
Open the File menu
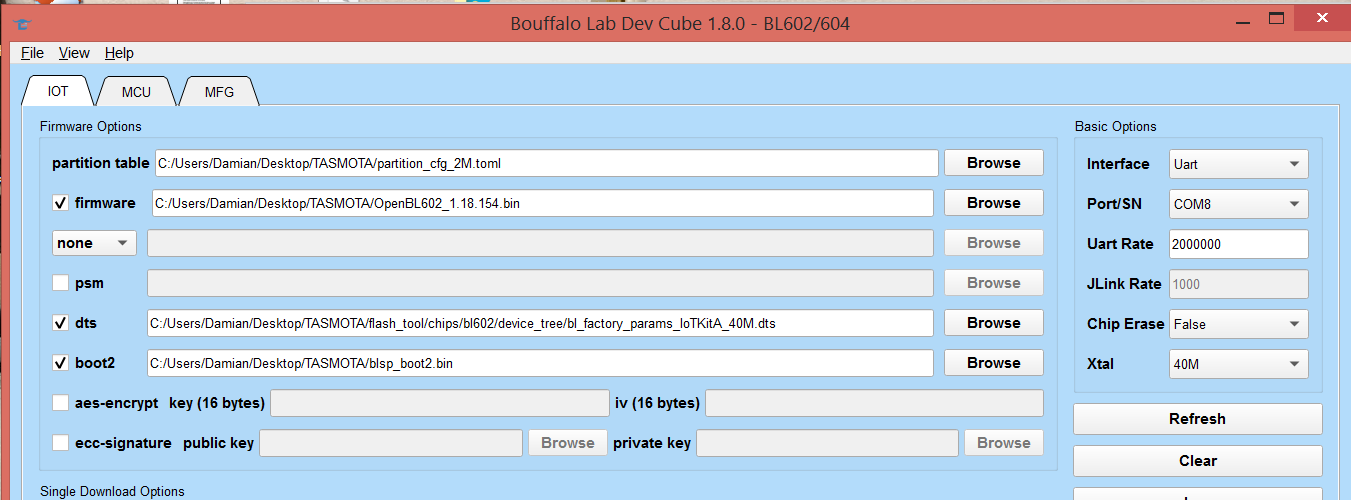(x=32, y=53)
